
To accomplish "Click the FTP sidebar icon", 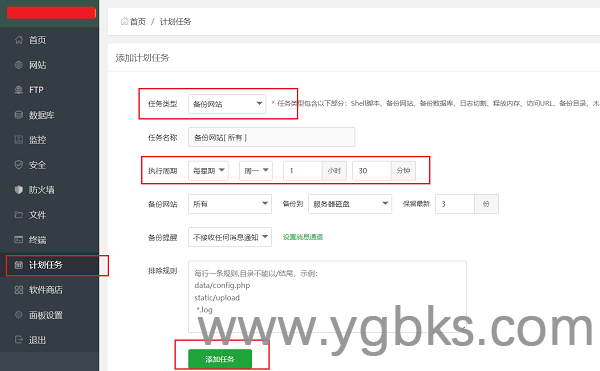I will point(18,90).
